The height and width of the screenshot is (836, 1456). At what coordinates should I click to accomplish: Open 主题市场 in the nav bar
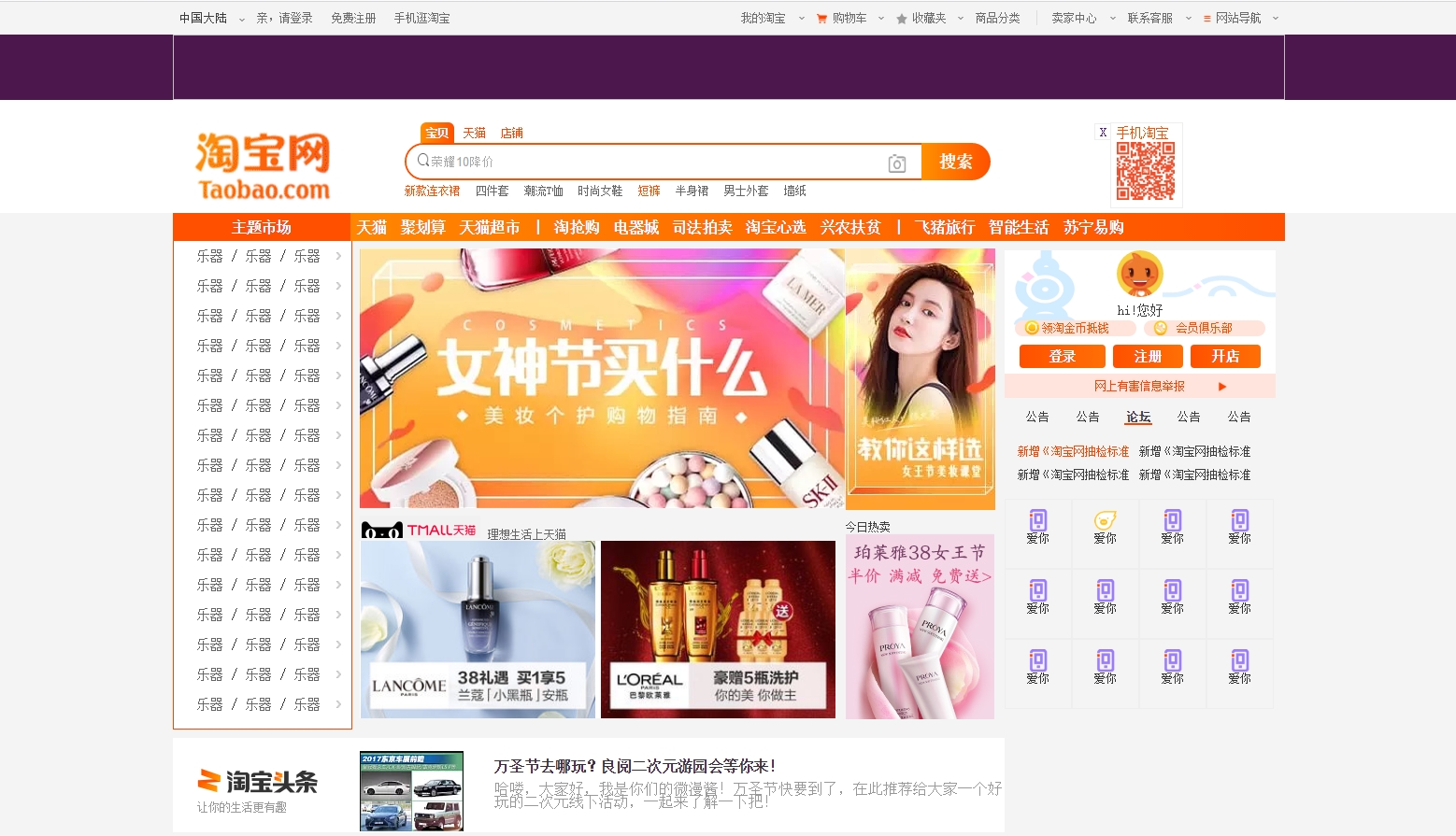[x=262, y=227]
